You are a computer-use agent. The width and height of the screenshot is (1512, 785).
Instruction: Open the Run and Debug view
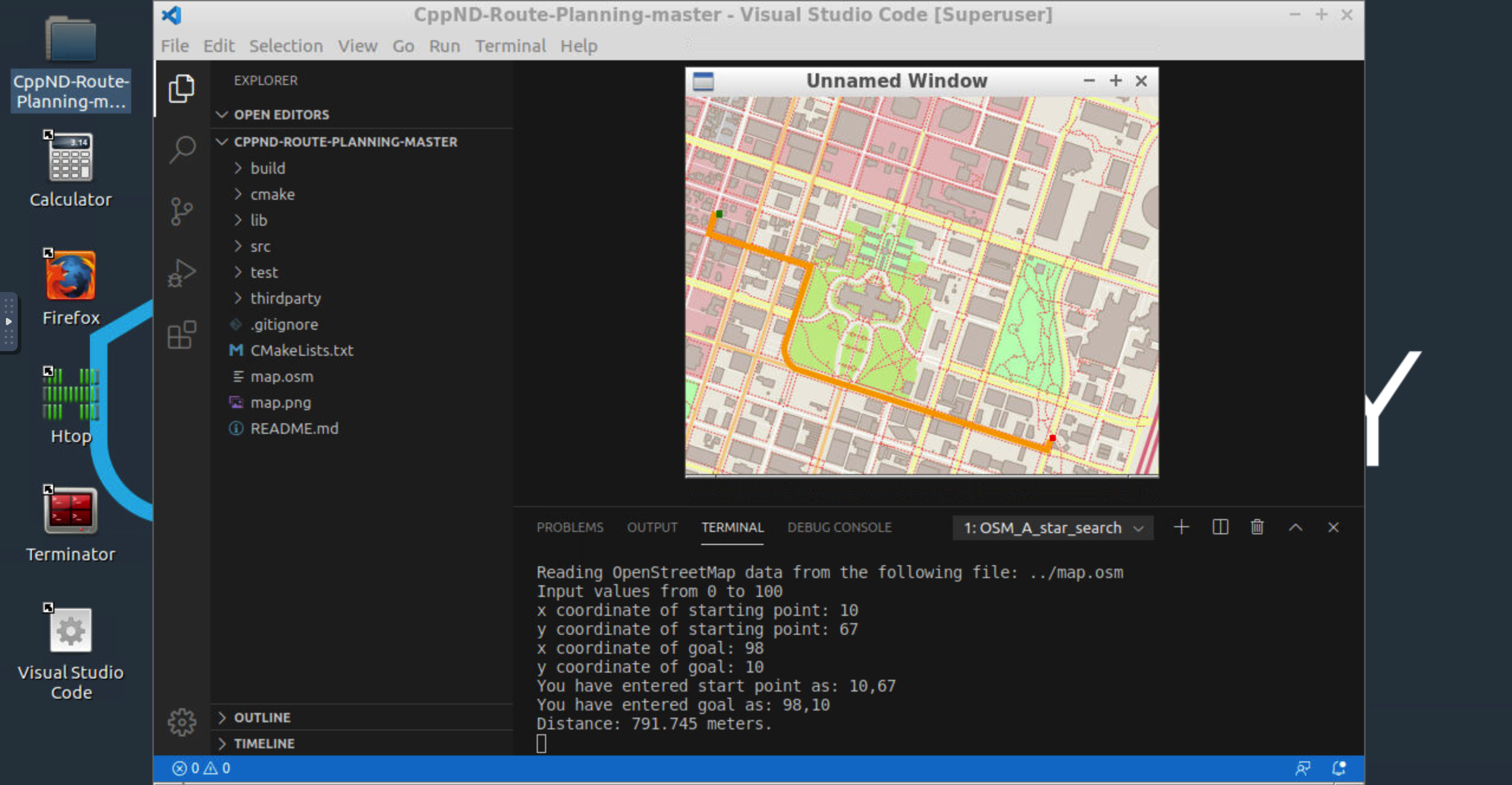click(x=181, y=273)
